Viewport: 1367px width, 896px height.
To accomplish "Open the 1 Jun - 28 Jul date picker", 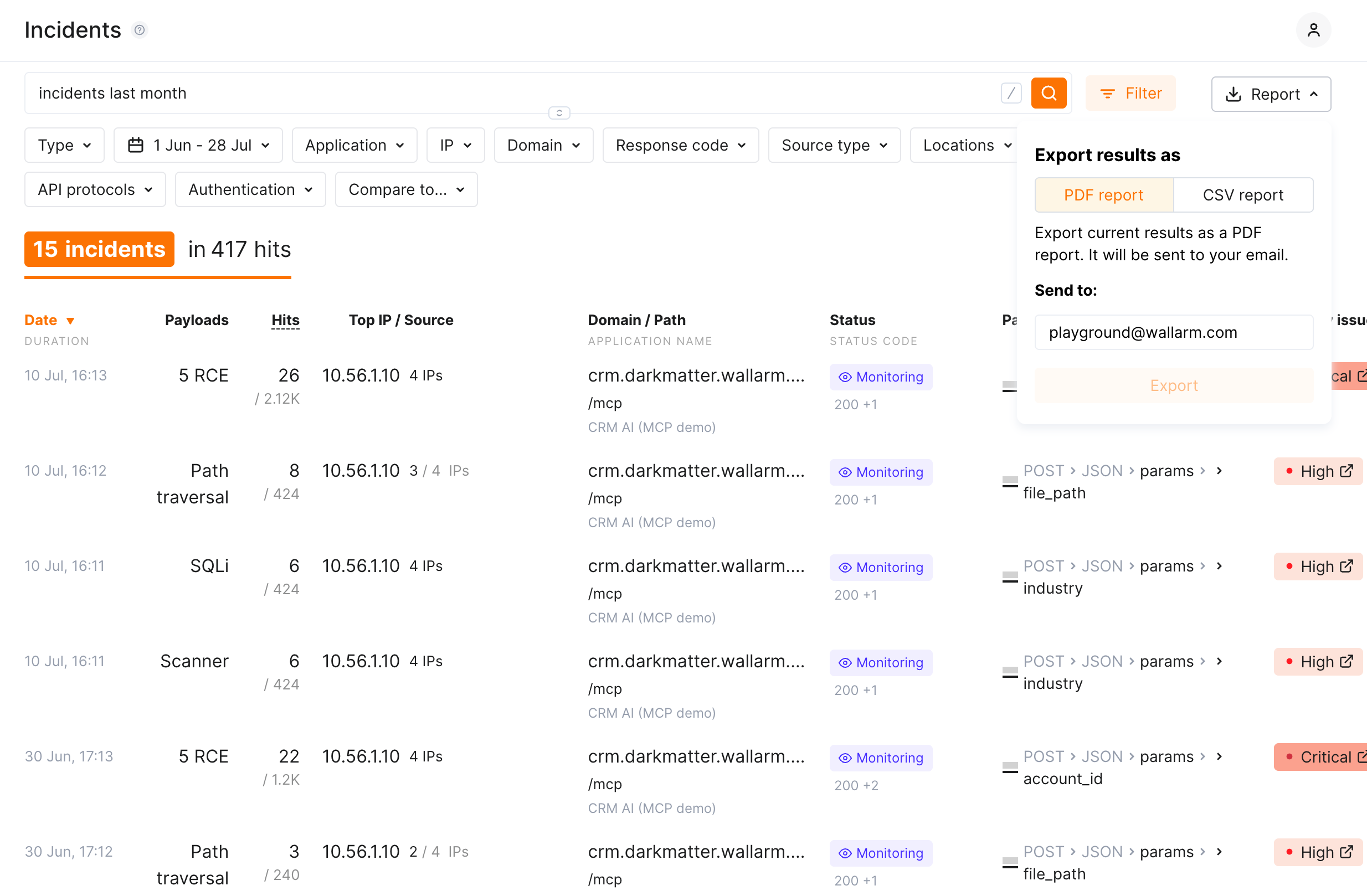I will (x=198, y=145).
